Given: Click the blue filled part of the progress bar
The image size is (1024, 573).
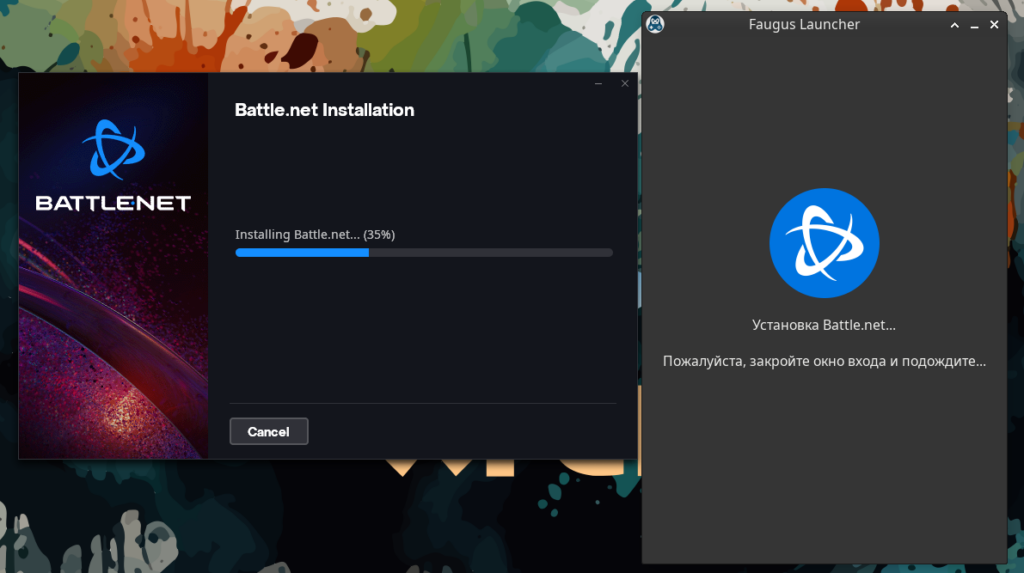Looking at the screenshot, I should pos(301,253).
